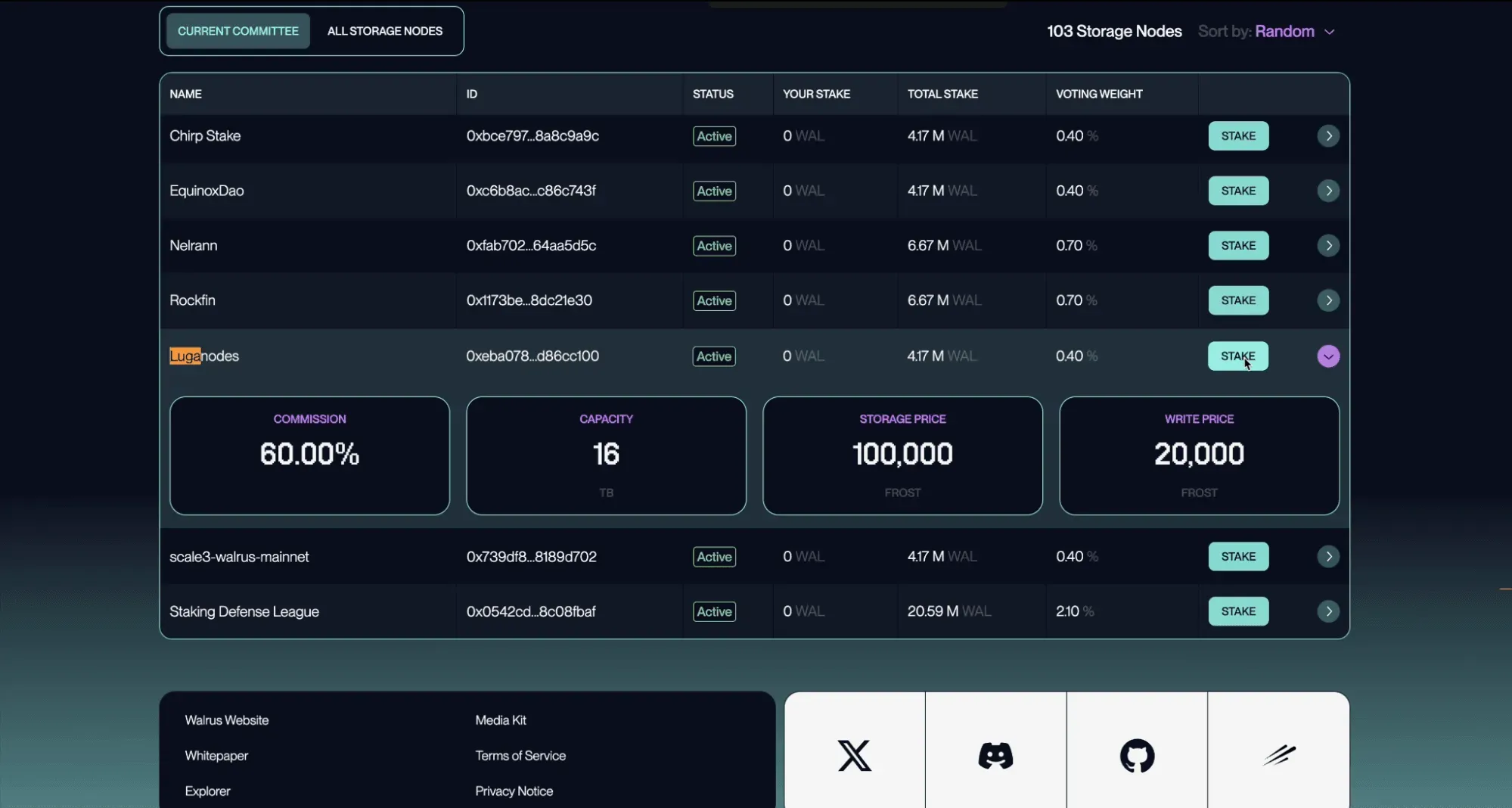The width and height of the screenshot is (1512, 808).
Task: Click the Voting Weight column header
Action: point(1099,94)
